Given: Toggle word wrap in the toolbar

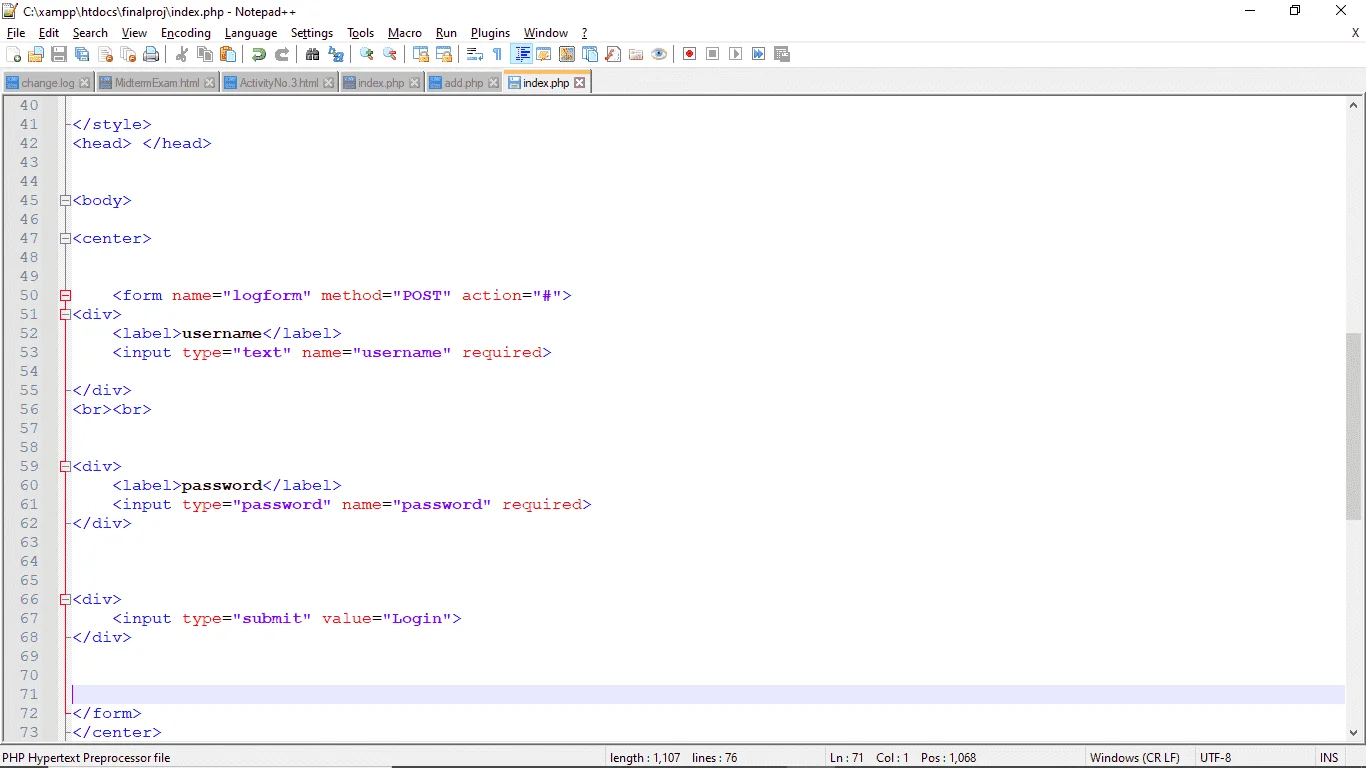Looking at the screenshot, I should click(474, 54).
